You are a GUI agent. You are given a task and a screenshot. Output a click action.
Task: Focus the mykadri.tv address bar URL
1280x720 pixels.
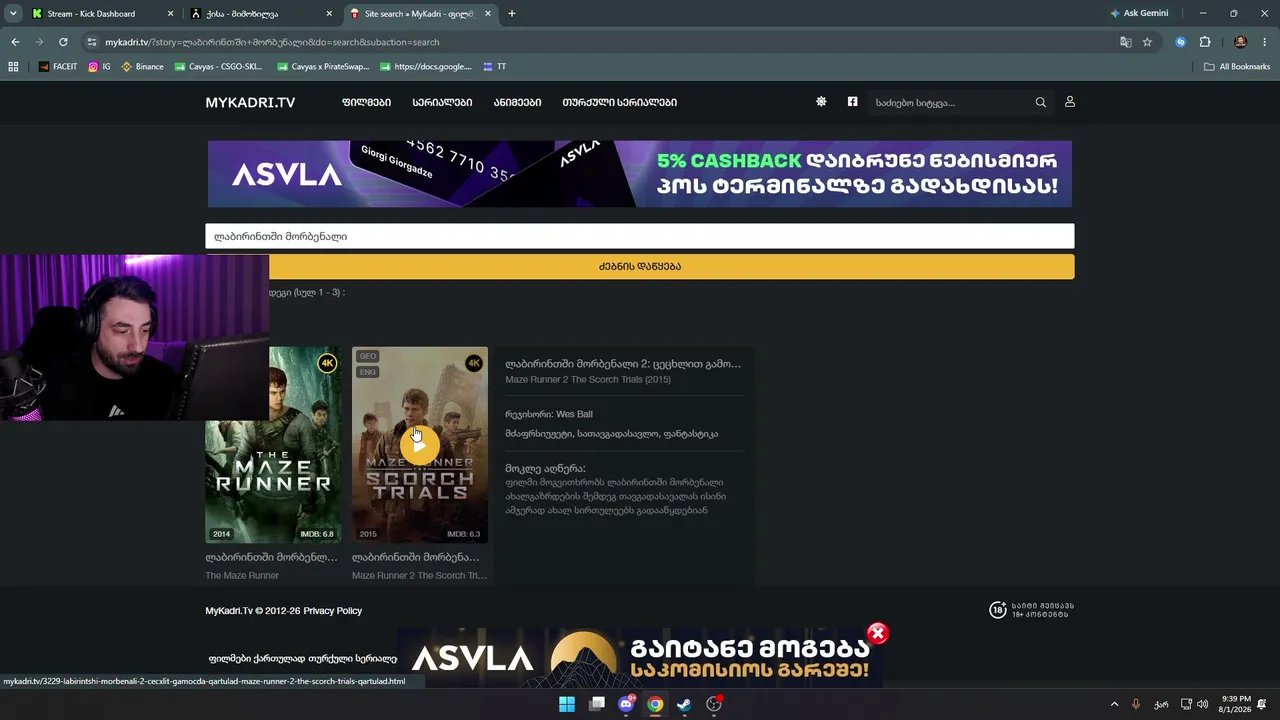coord(272,42)
